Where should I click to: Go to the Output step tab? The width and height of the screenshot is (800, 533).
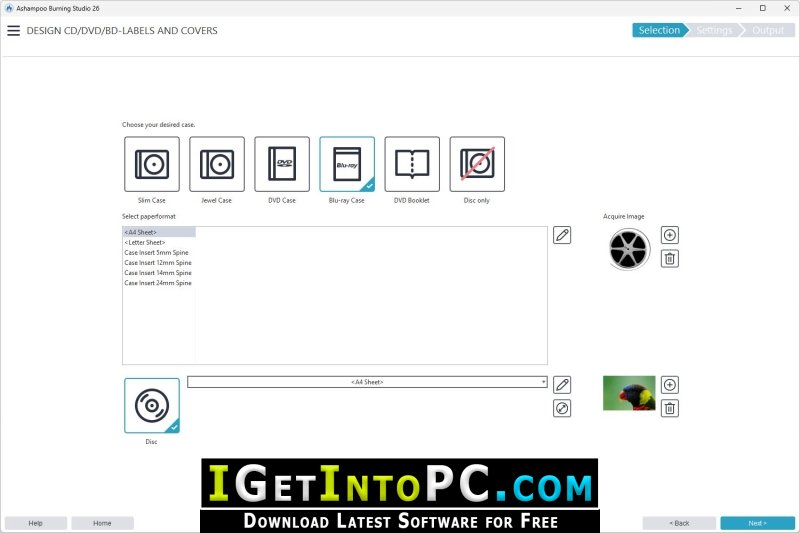click(x=767, y=31)
